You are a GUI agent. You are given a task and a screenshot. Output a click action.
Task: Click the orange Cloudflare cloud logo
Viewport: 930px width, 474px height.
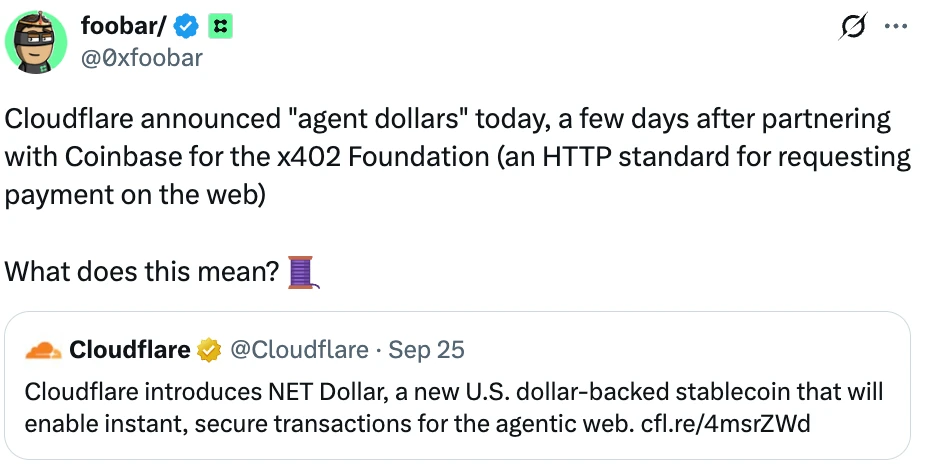click(42, 350)
